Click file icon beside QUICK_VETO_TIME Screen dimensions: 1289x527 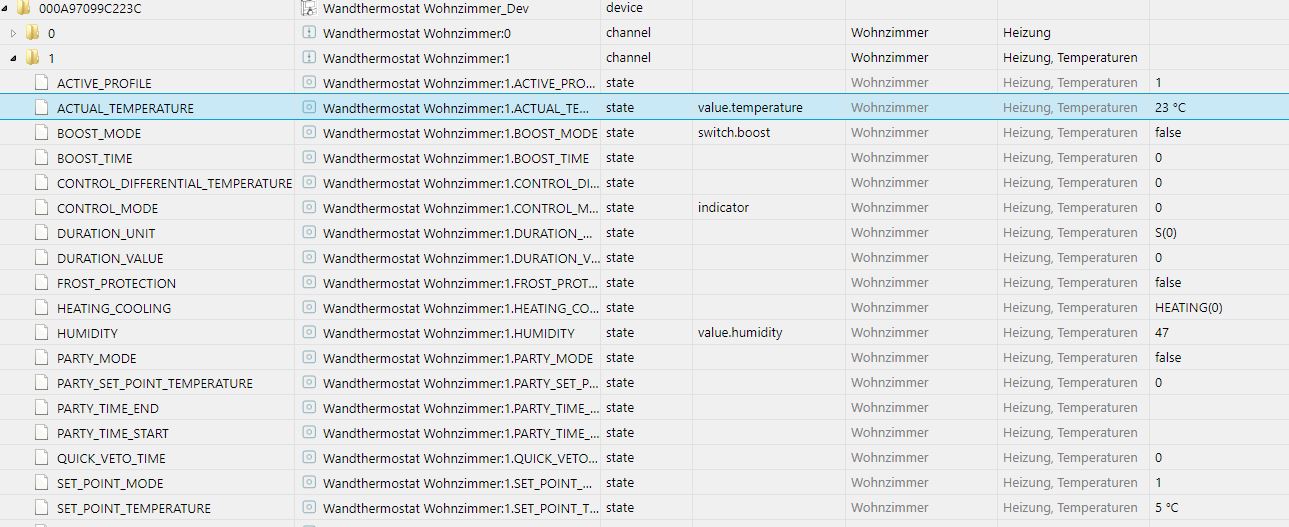[41, 458]
